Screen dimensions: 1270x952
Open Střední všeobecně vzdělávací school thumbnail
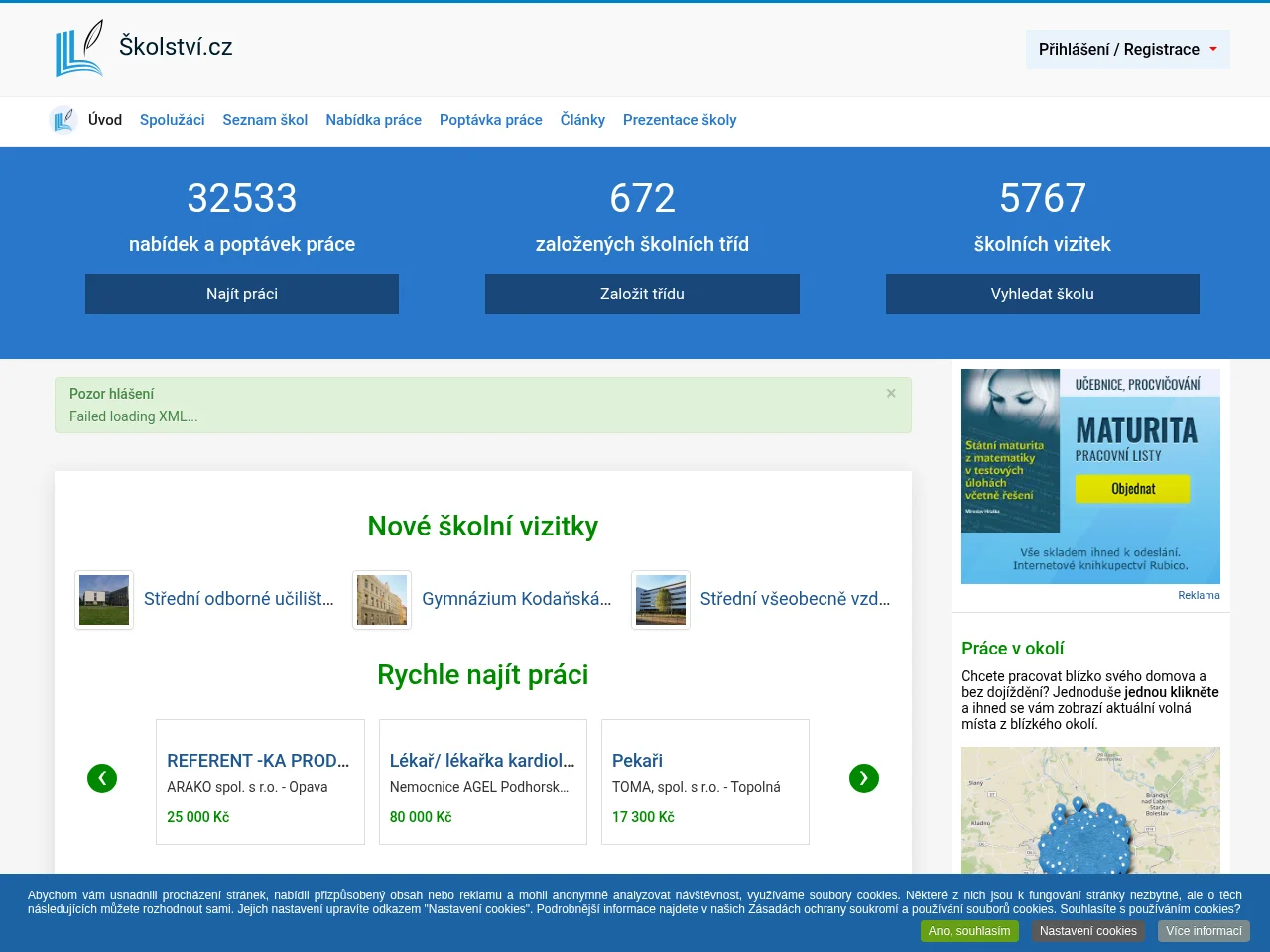661,600
